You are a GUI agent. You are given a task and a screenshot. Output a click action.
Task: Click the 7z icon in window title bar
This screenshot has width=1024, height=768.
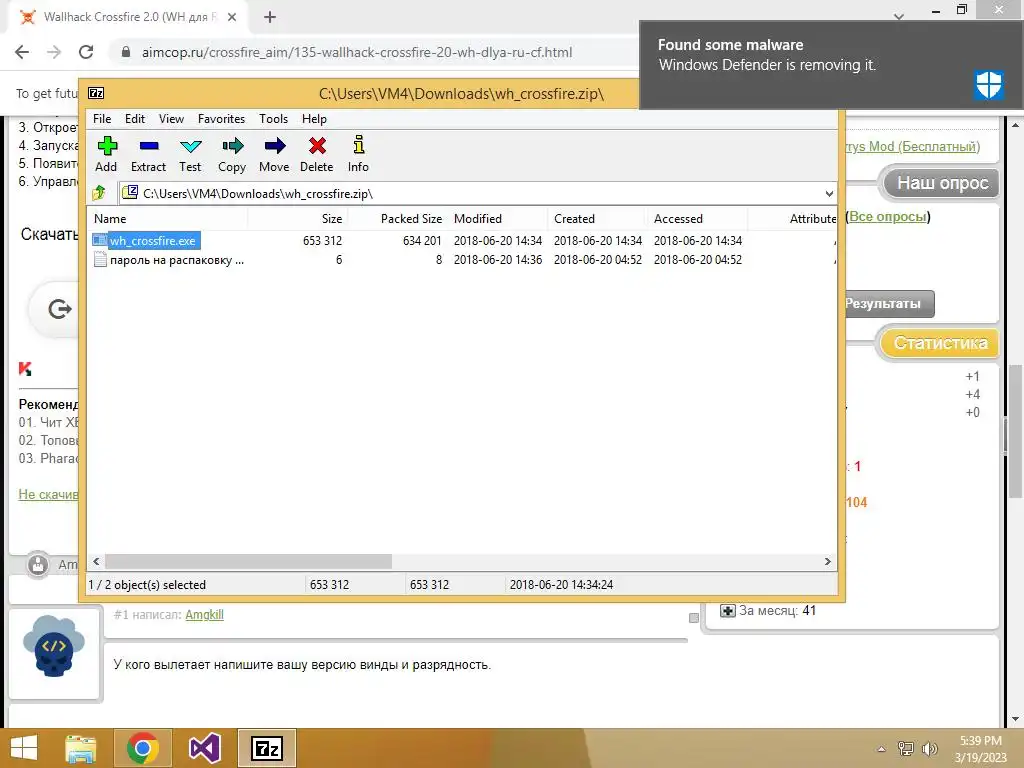pyautogui.click(x=96, y=93)
